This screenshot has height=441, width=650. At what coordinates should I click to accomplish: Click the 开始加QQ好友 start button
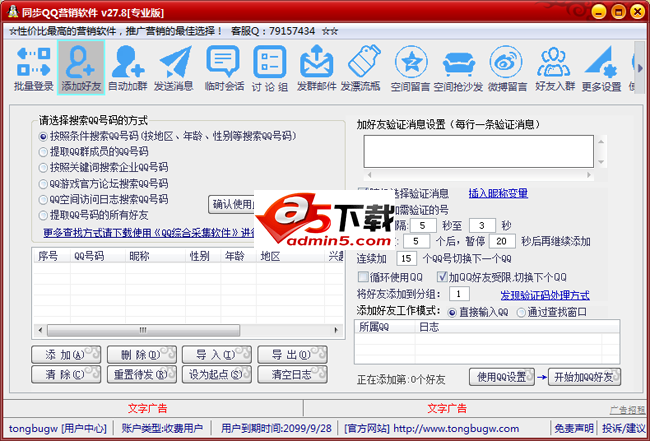[x=585, y=377]
